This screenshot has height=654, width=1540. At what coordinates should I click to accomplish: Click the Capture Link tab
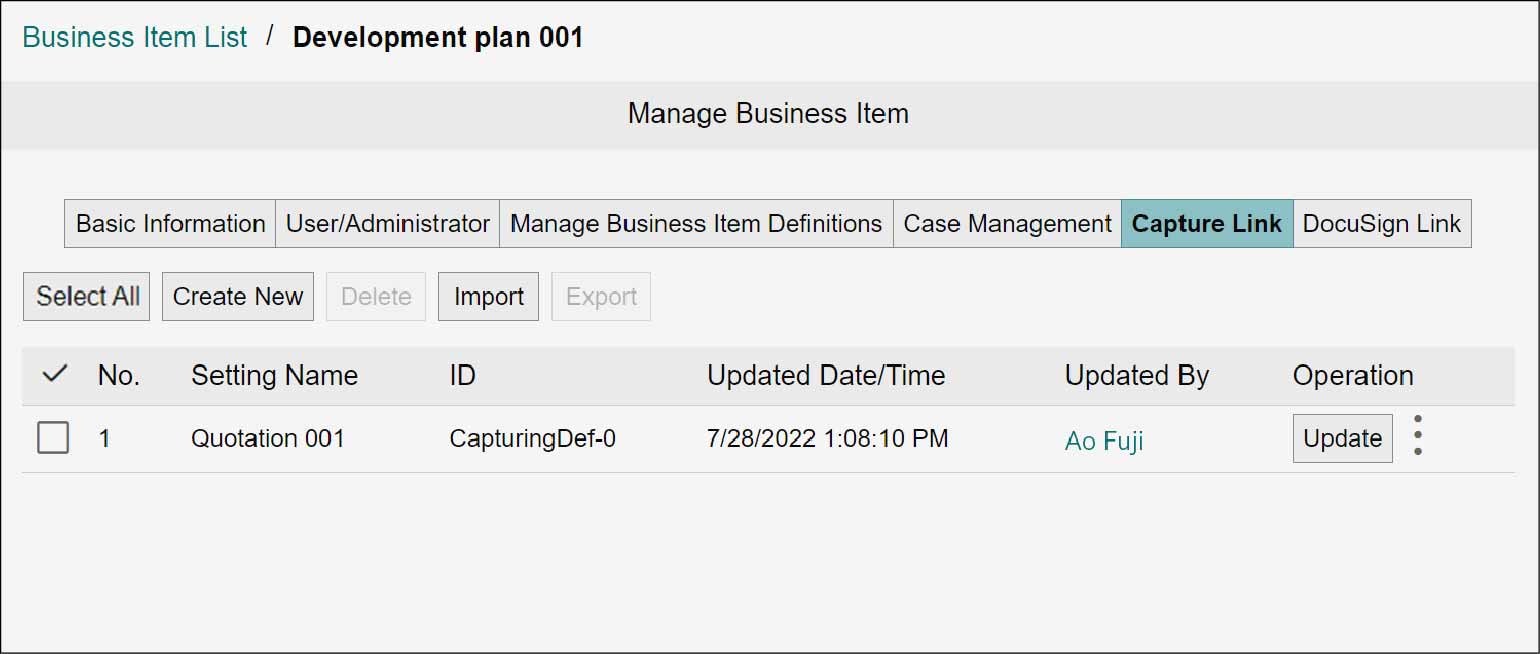pos(1207,223)
